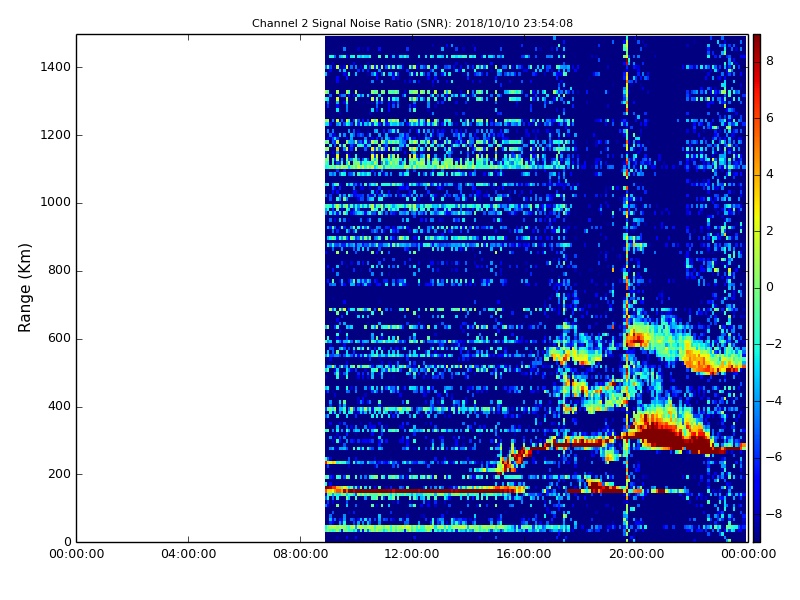
Task: Click the 400 range tick label
Action: click(59, 406)
